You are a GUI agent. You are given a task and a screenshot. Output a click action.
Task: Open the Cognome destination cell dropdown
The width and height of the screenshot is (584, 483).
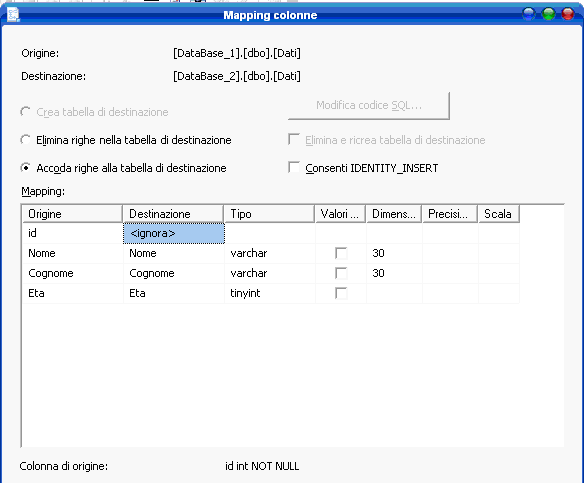(x=174, y=273)
